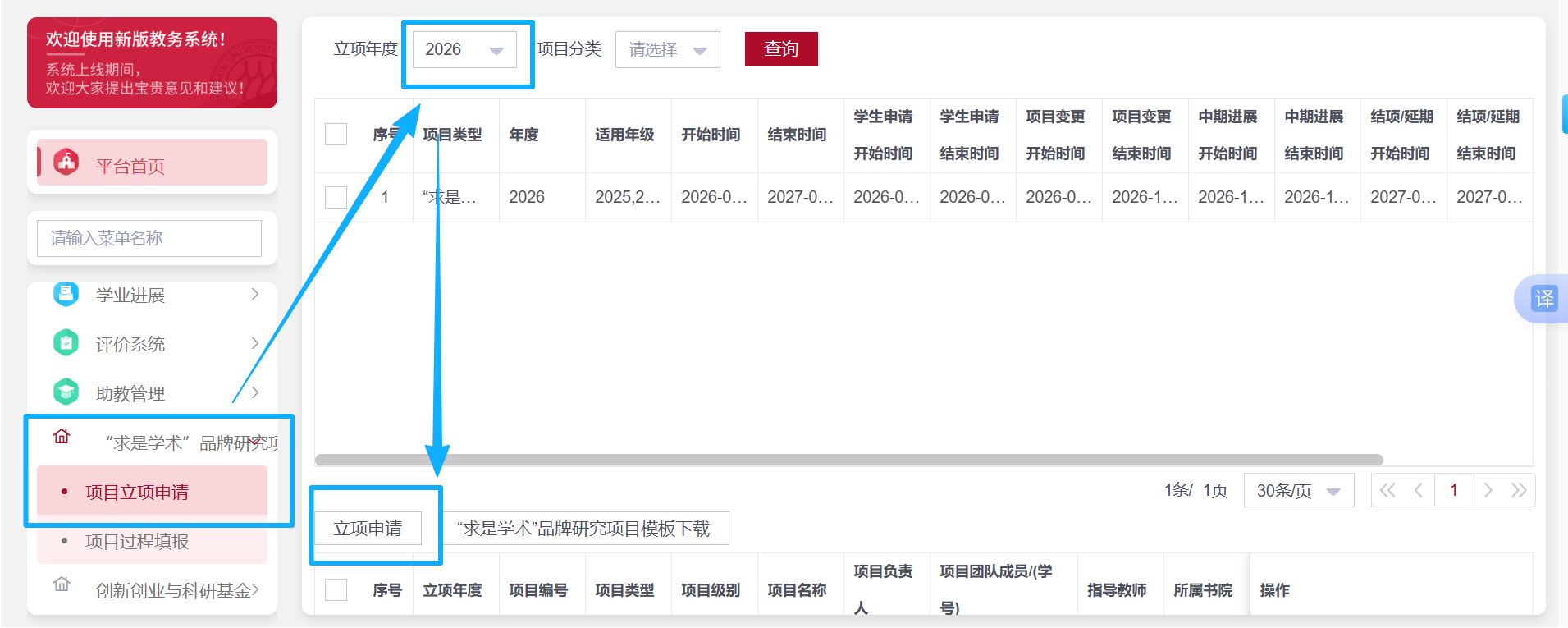Select 项目过程填报 in sidebar menu
The width and height of the screenshot is (1568, 628).
tap(137, 541)
